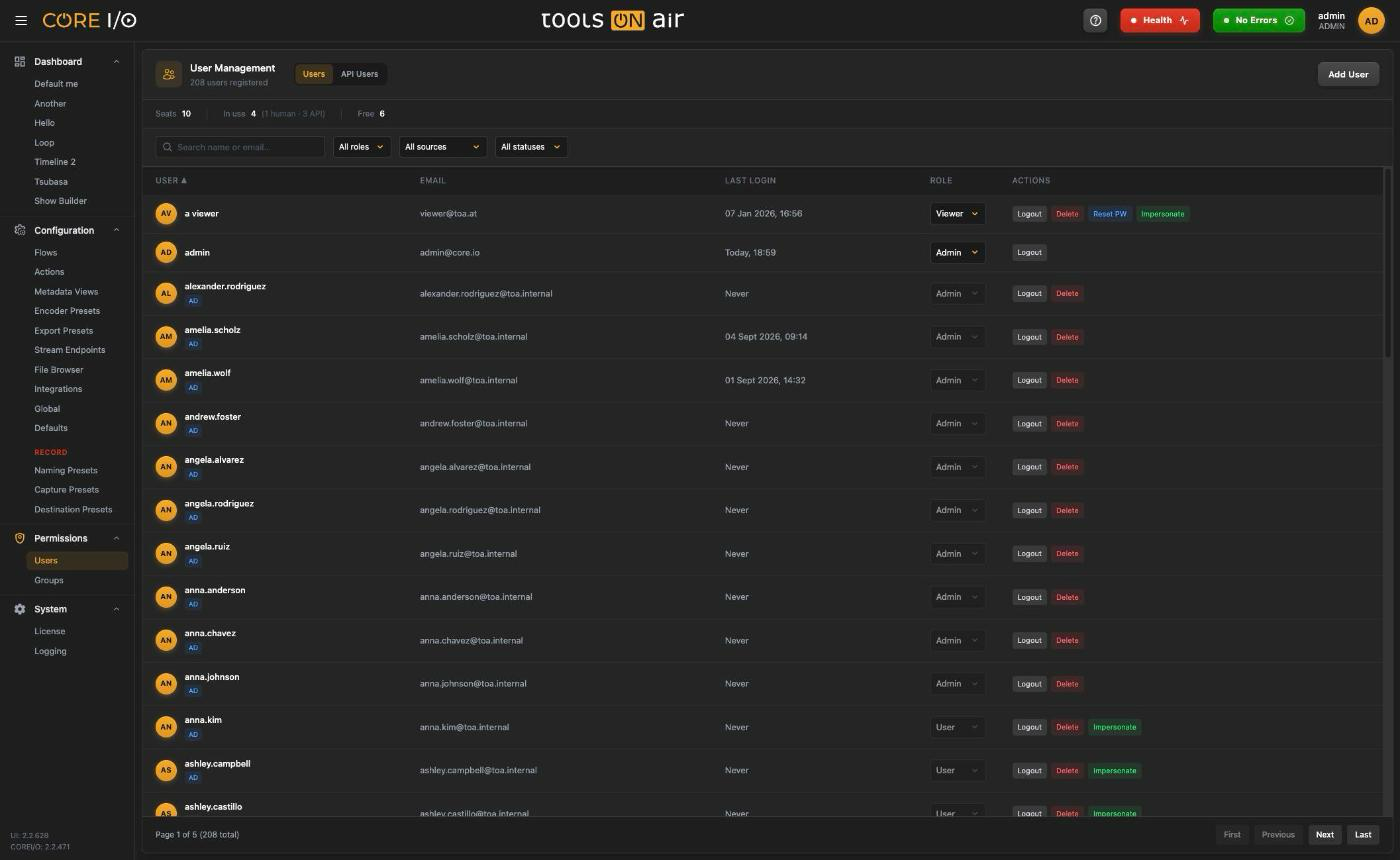This screenshot has height=860, width=1400.
Task: Click the AS avatar of ashley.campbell
Action: pyautogui.click(x=166, y=770)
